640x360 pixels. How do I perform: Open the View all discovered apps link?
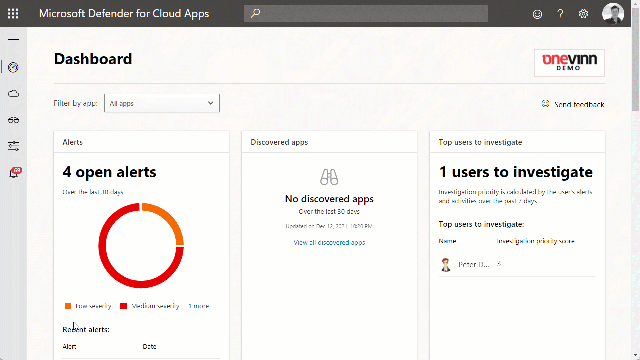pyautogui.click(x=329, y=242)
